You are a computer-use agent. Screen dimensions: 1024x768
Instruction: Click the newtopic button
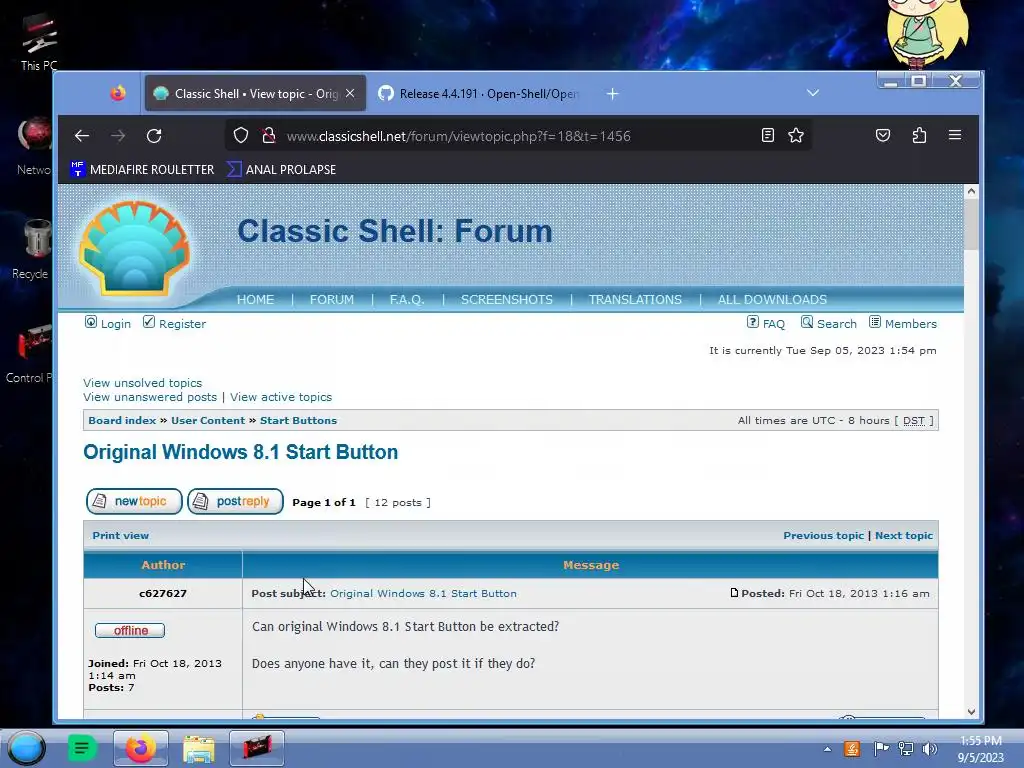click(134, 502)
